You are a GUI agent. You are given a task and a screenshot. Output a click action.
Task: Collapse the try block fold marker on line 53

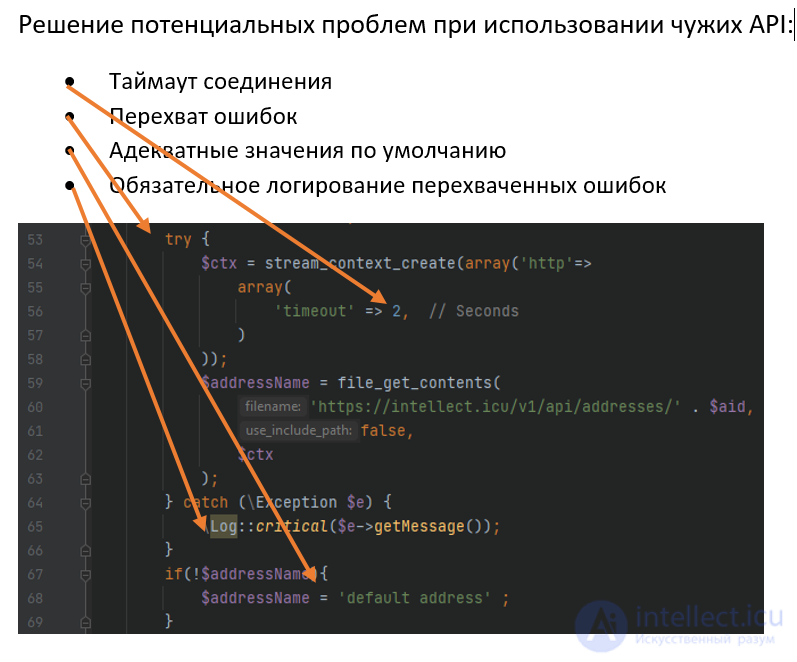[x=85, y=239]
